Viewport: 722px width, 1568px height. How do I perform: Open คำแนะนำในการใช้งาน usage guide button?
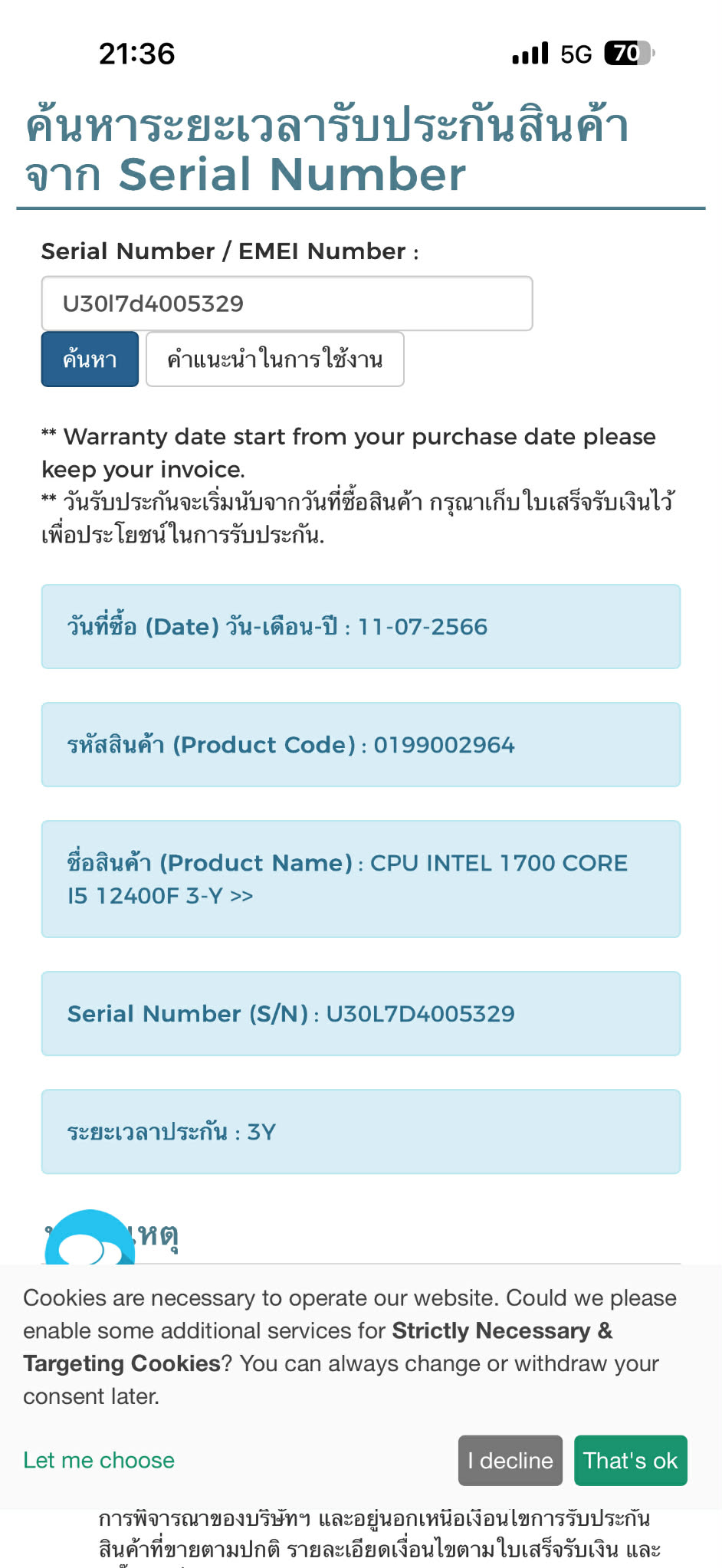pos(274,359)
